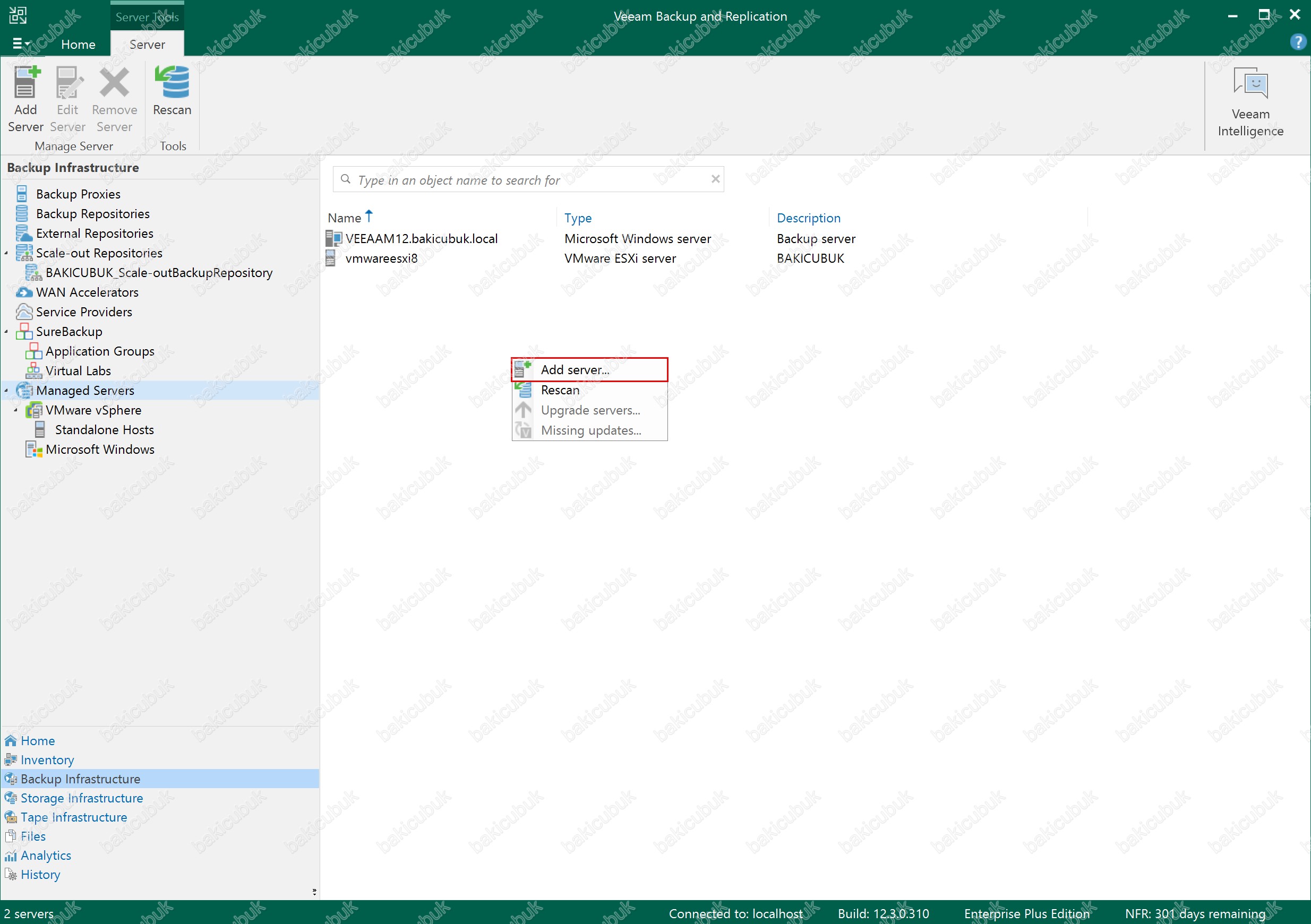Click the Microsoft Windows tree icon
Screen dimensions: 1311x924
33,450
